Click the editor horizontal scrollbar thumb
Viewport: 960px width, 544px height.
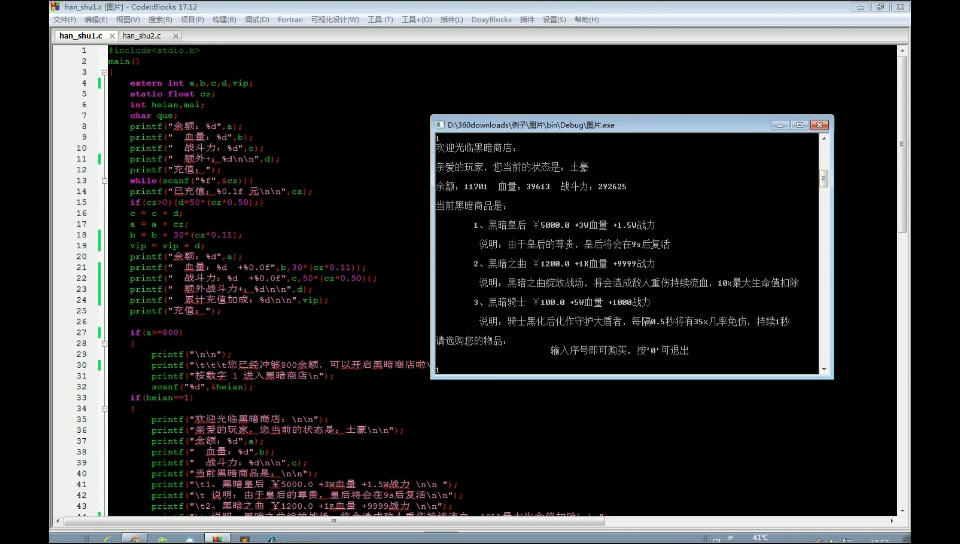point(334,521)
